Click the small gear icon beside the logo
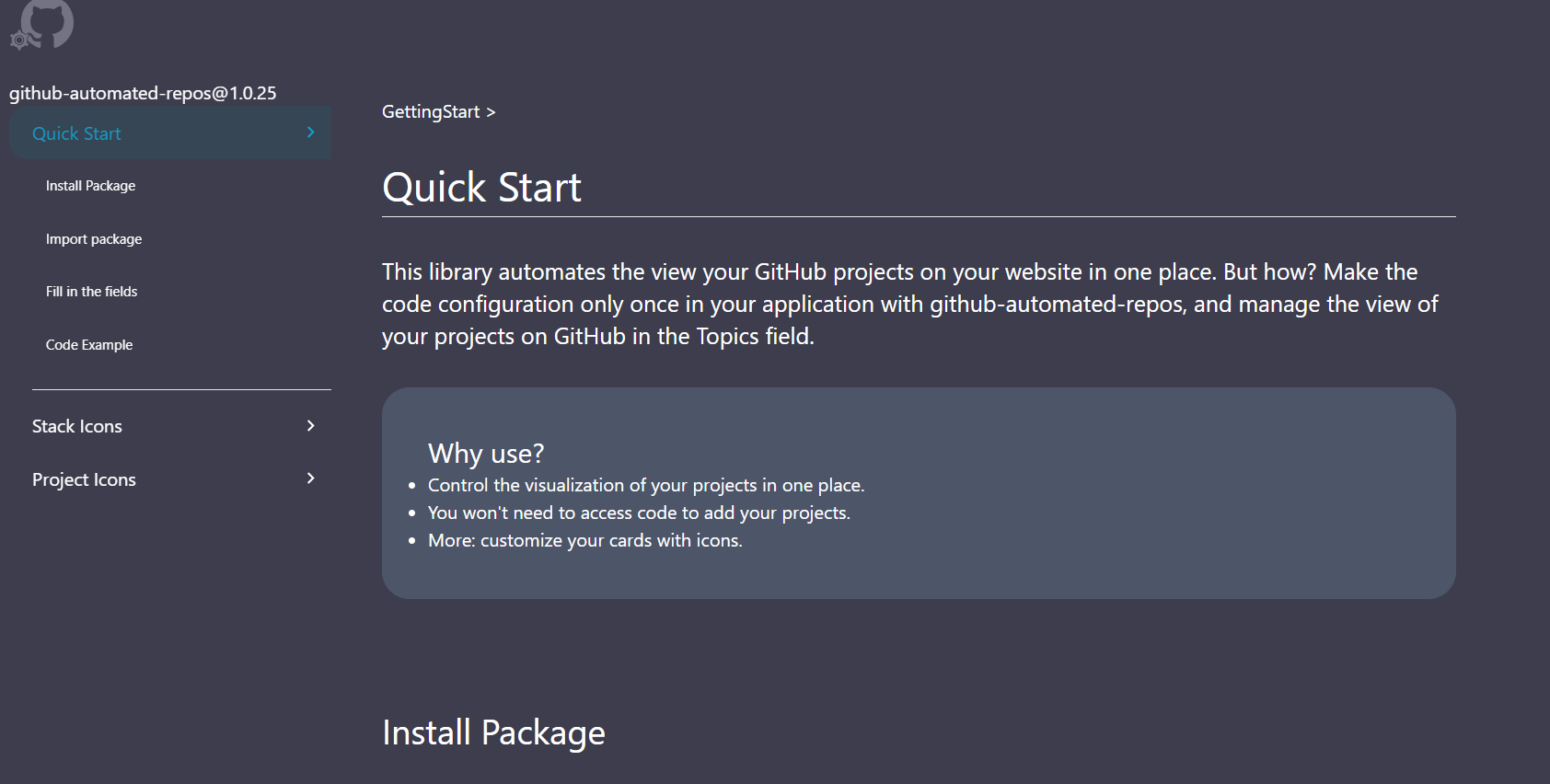Image resolution: width=1550 pixels, height=784 pixels. (x=19, y=40)
